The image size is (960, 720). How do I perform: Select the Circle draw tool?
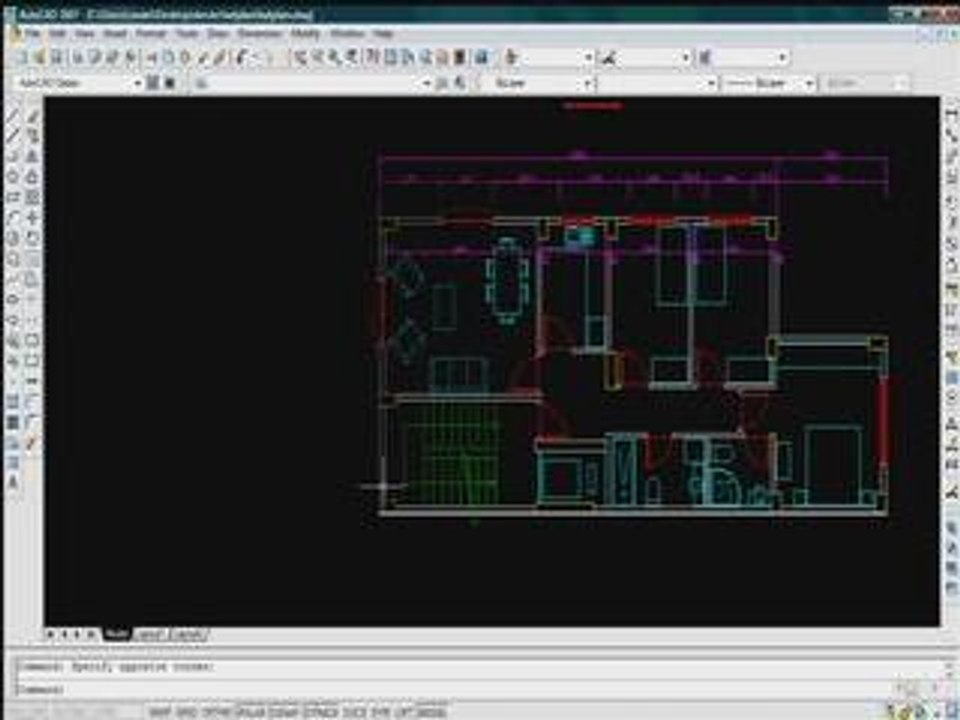click(x=13, y=238)
